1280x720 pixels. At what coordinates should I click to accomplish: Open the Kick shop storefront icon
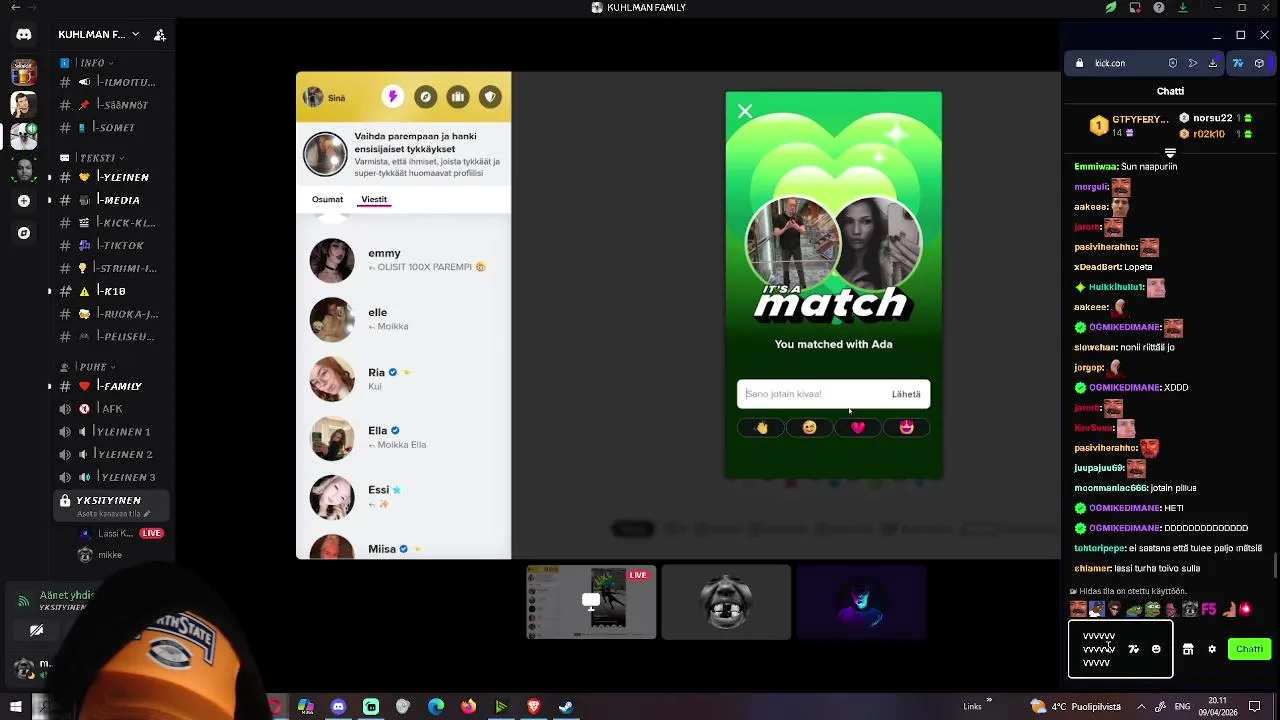point(1188,649)
